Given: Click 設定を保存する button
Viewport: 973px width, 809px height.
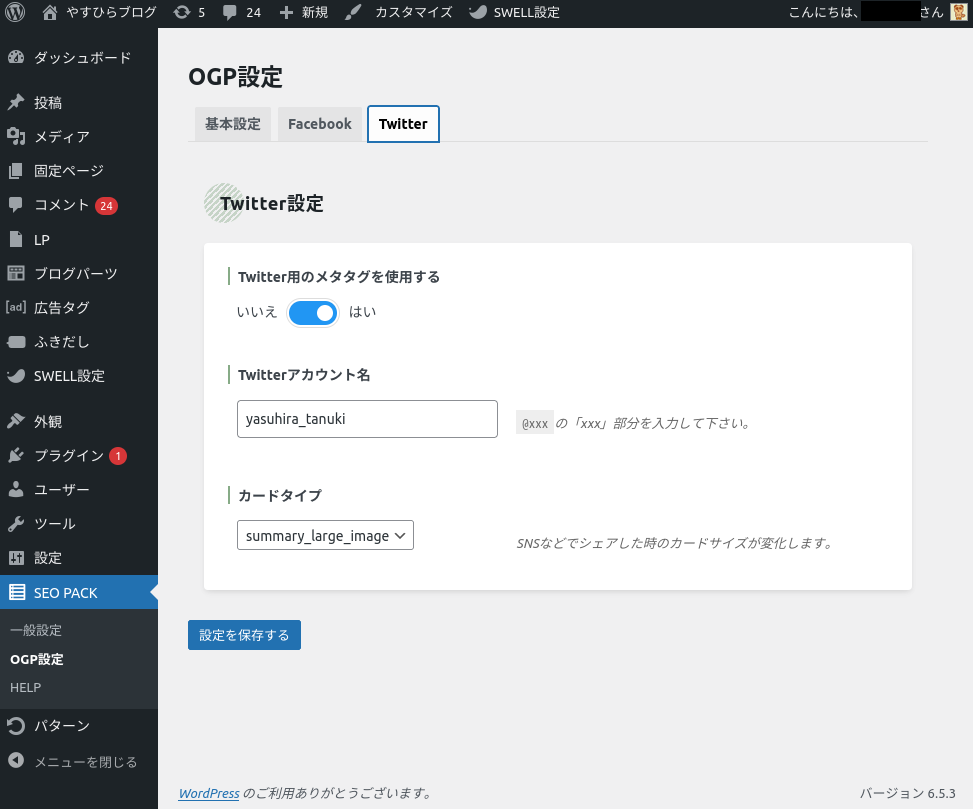Looking at the screenshot, I should pyautogui.click(x=244, y=636).
